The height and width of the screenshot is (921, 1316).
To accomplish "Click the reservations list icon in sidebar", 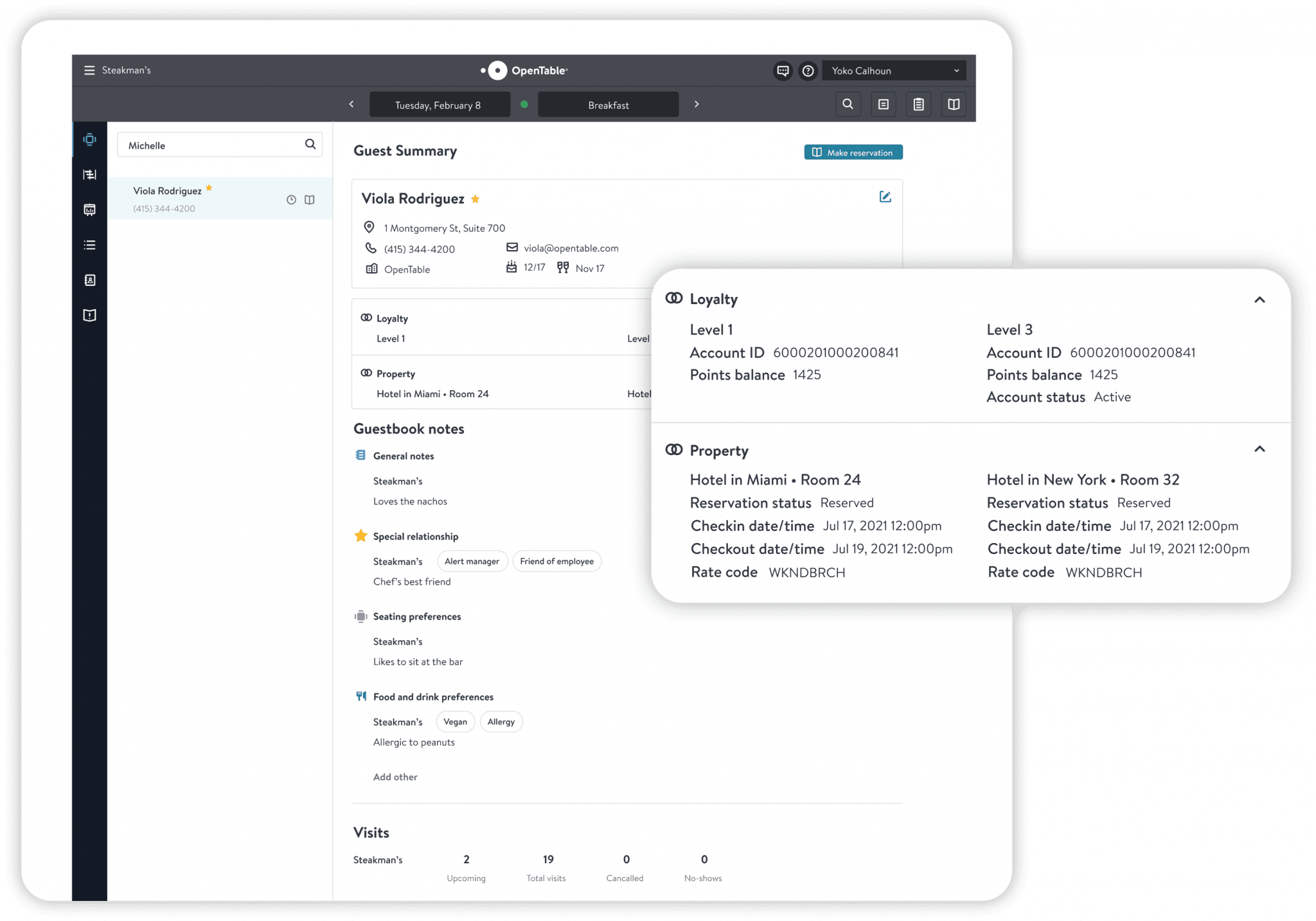I will [90, 244].
